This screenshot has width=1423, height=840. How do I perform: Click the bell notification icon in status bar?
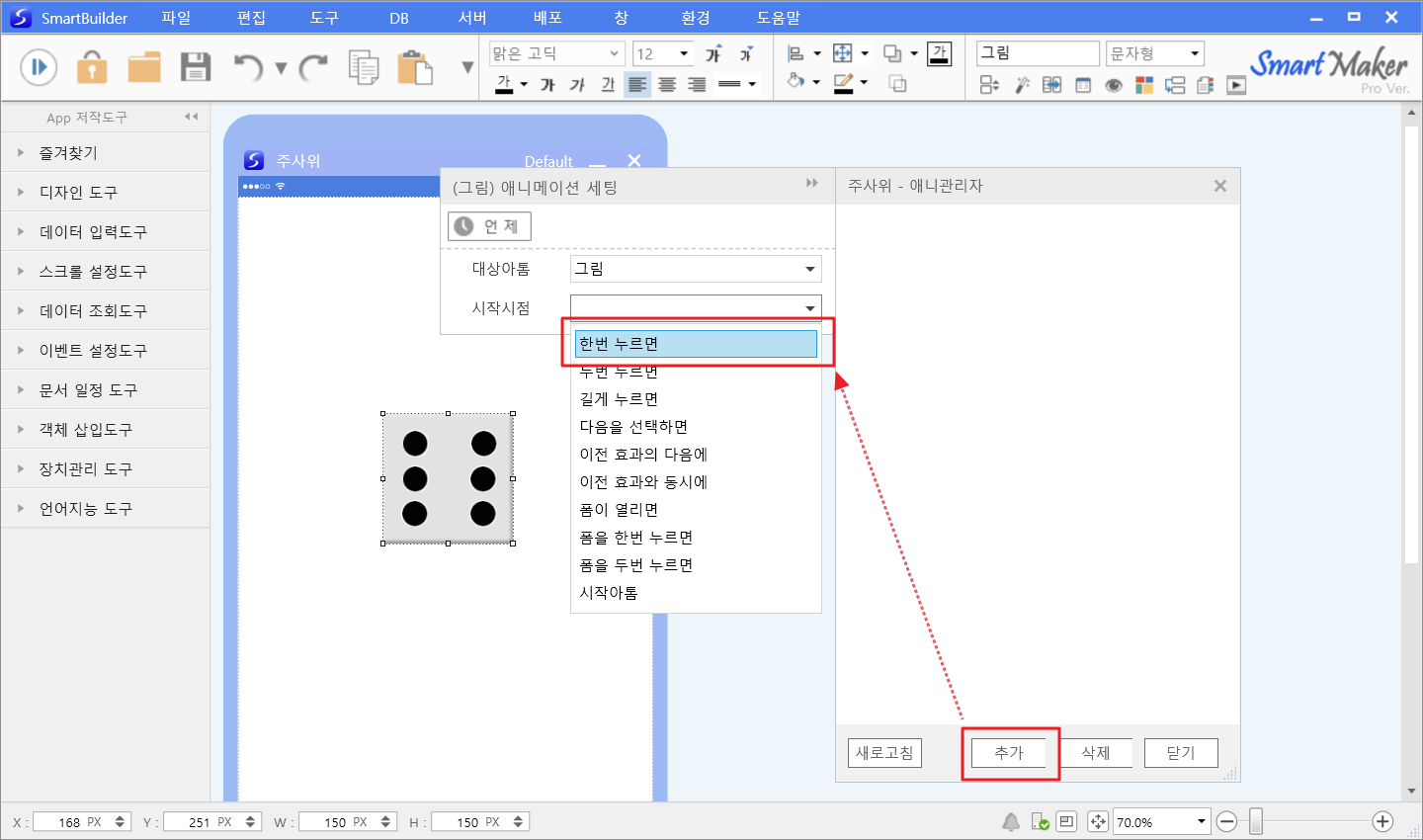coord(1011,821)
